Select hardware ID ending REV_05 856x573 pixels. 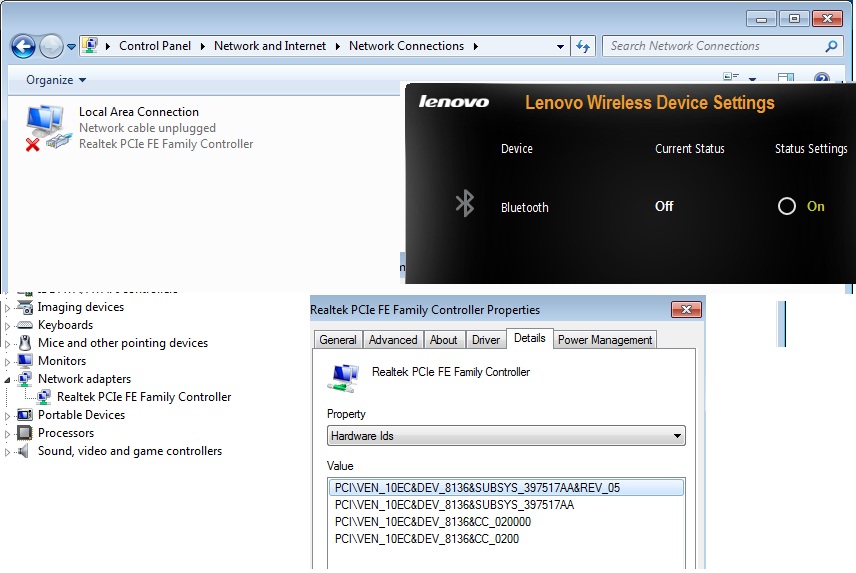[506, 487]
